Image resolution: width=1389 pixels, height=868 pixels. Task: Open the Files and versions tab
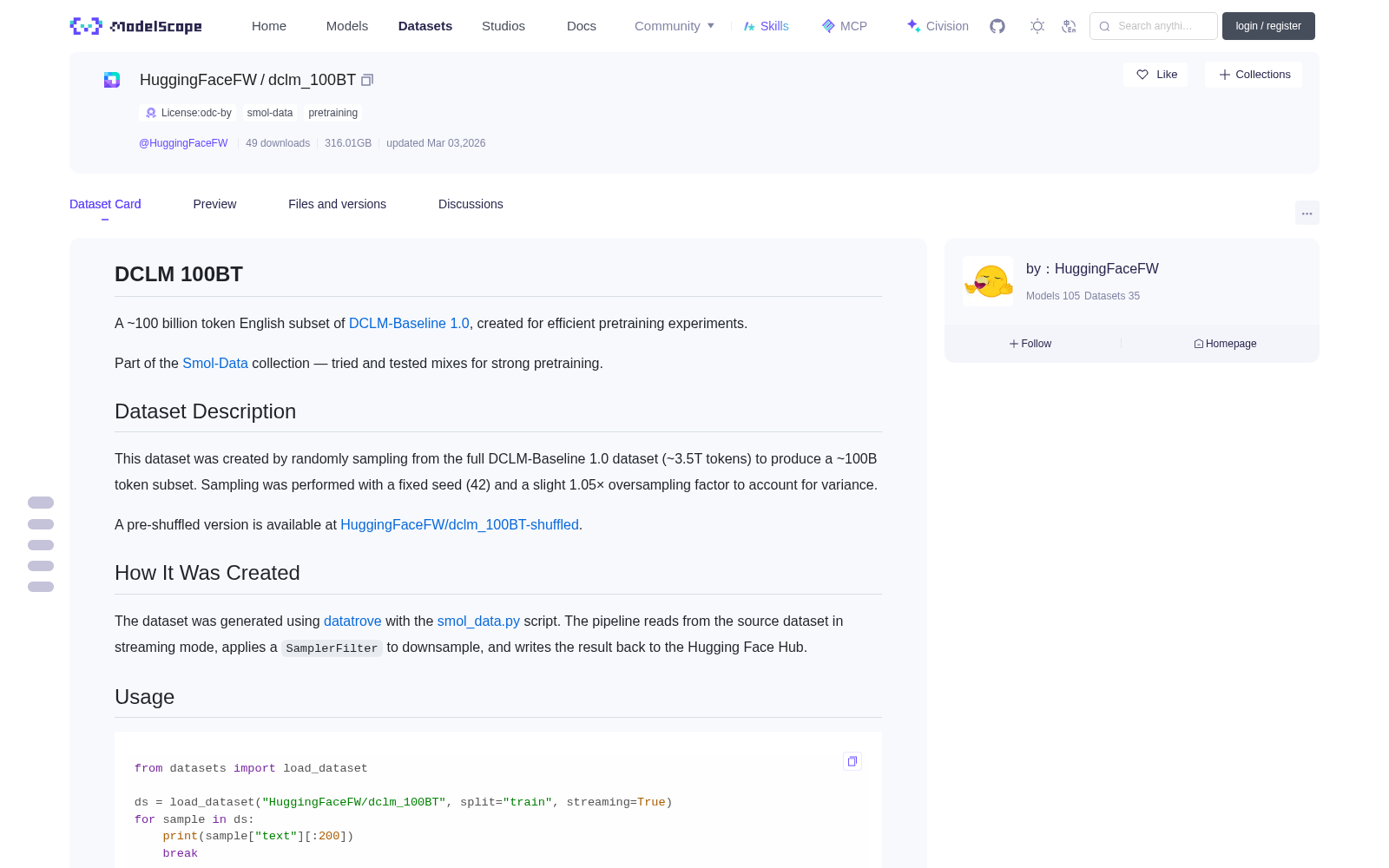337,204
